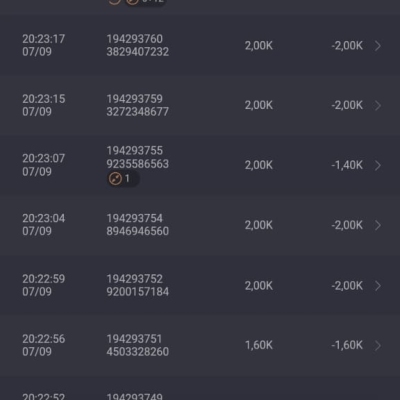Image resolution: width=400 pixels, height=400 pixels.
Task: Click the badge counter showing 1
Action: tap(127, 179)
